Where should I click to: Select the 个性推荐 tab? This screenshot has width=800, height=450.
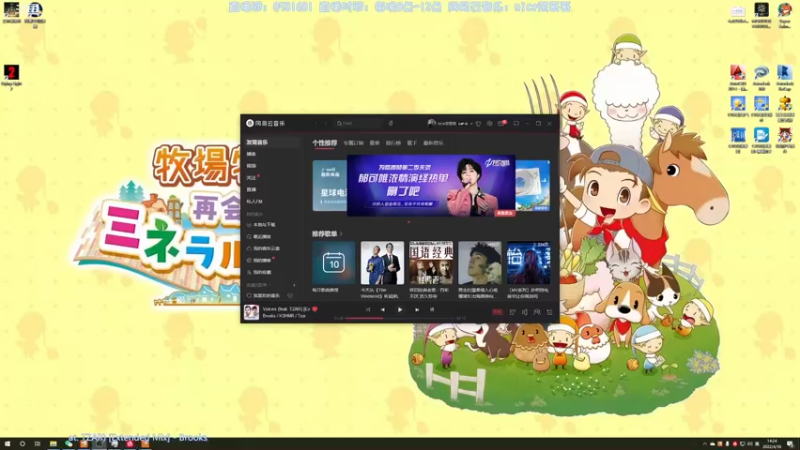coord(324,143)
